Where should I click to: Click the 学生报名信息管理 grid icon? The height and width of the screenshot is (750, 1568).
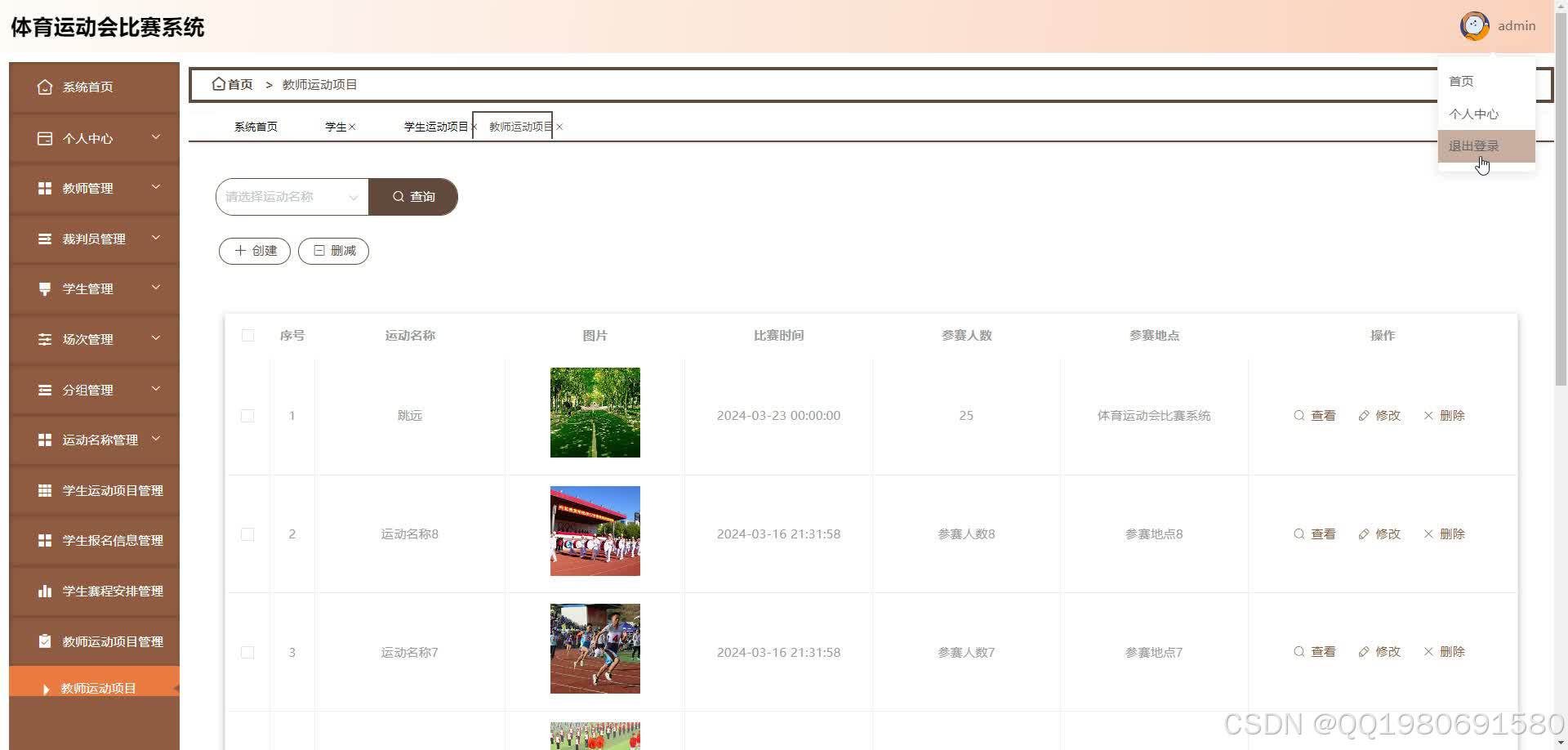[x=45, y=540]
